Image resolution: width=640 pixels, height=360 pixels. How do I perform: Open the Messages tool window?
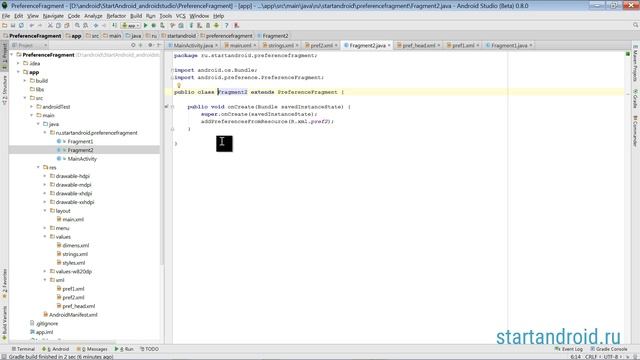[92, 349]
